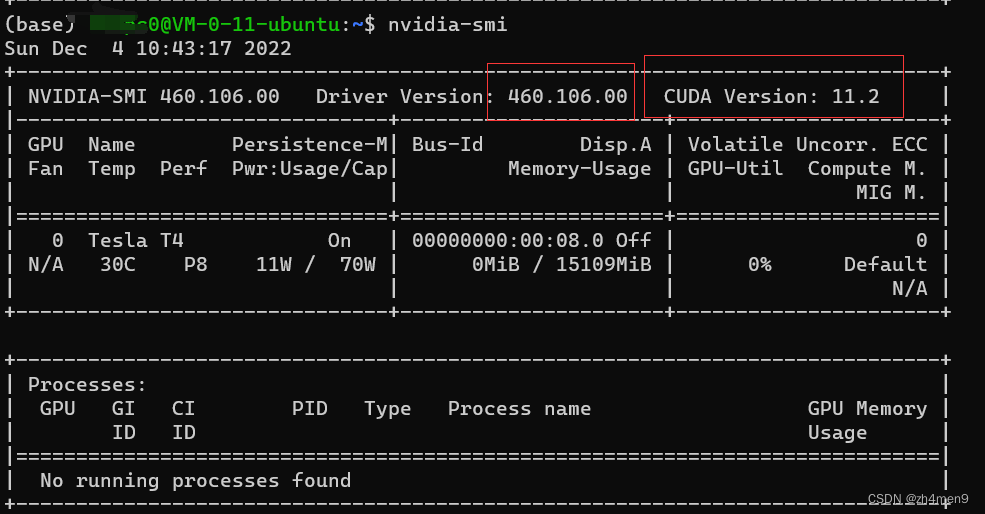Click No running processes found message
Viewport: 985px width, 514px height.
(195, 481)
